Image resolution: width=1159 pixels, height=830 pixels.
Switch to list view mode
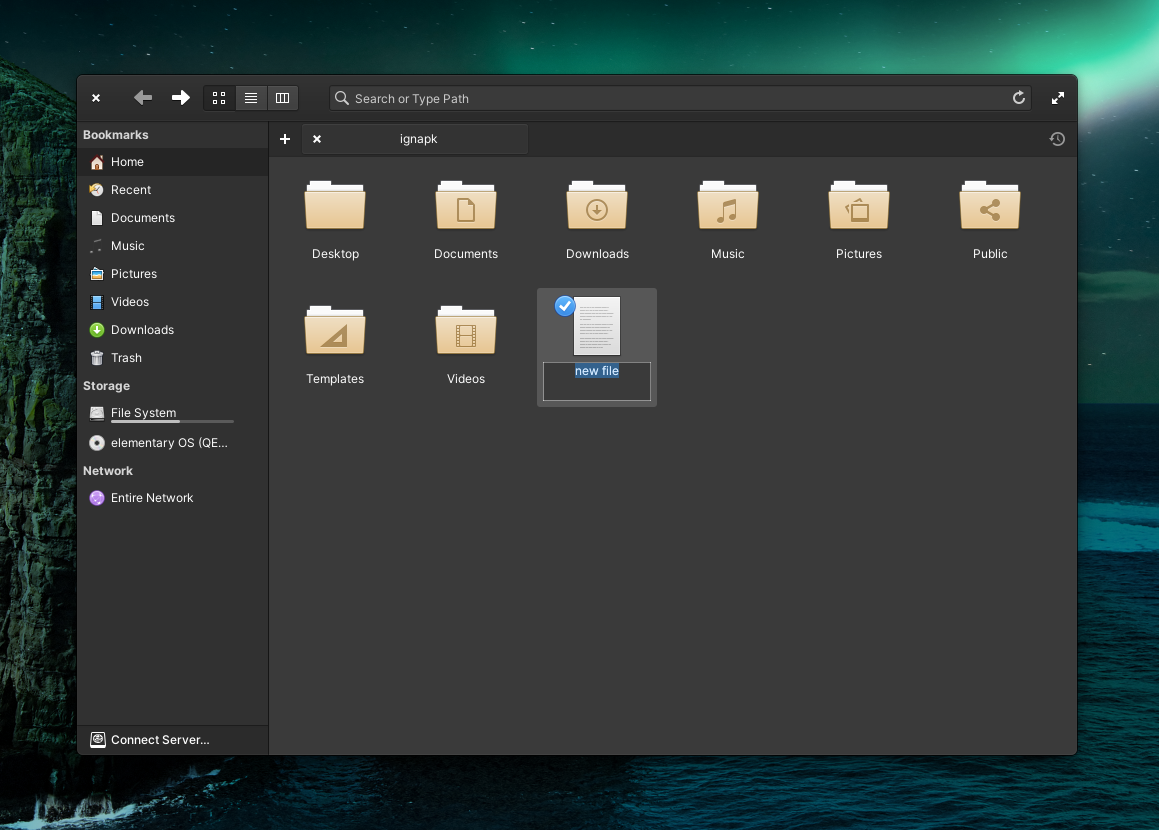(x=251, y=98)
